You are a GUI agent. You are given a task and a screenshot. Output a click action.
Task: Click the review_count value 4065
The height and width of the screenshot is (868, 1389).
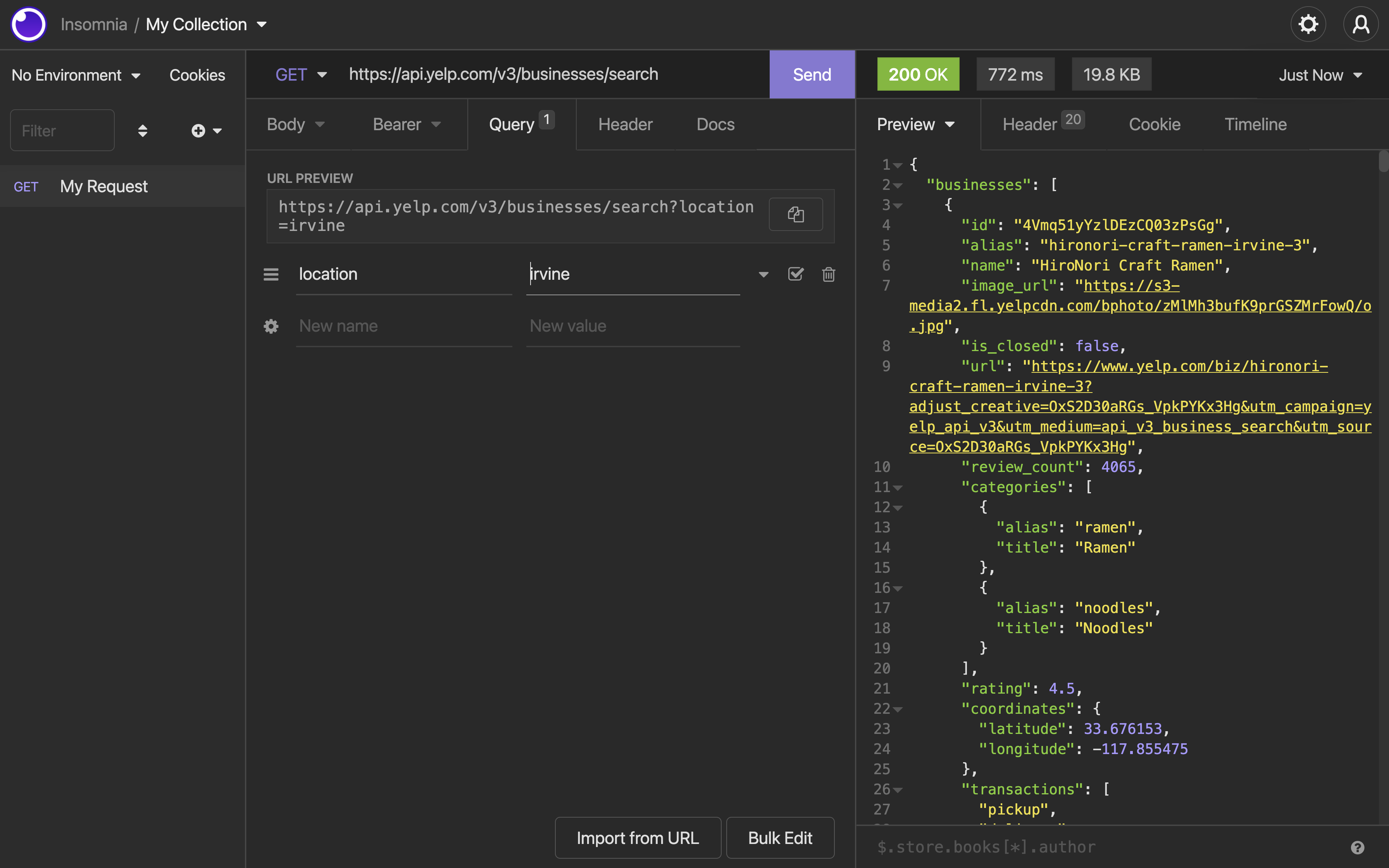tap(1118, 467)
